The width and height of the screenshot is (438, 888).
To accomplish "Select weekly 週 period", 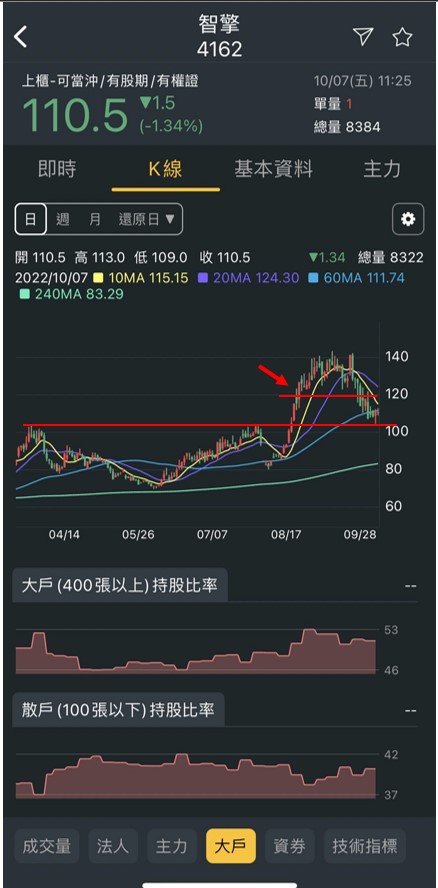I will (x=62, y=219).
